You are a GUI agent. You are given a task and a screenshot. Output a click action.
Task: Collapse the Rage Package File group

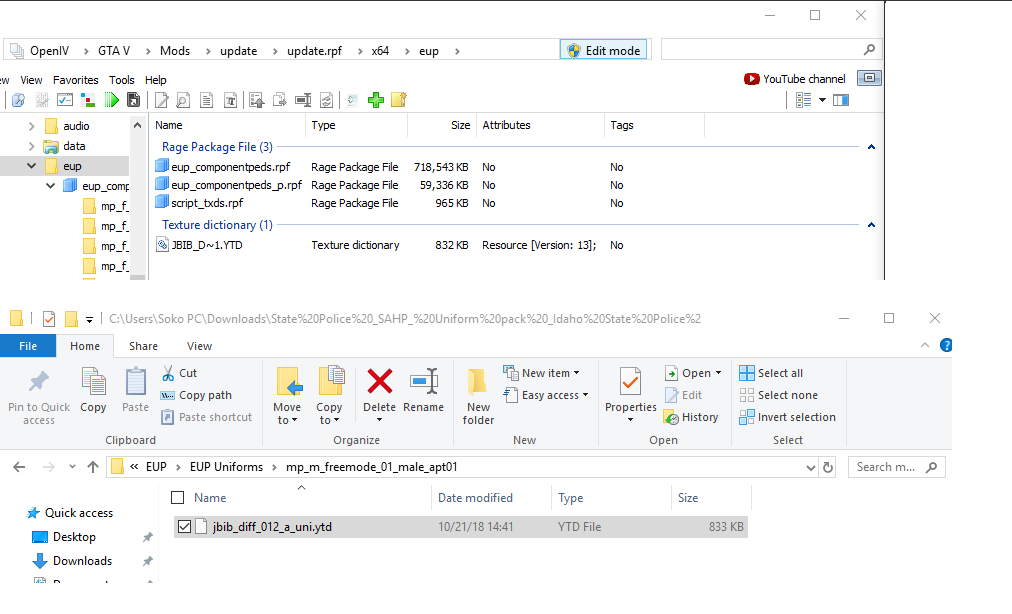(x=871, y=147)
